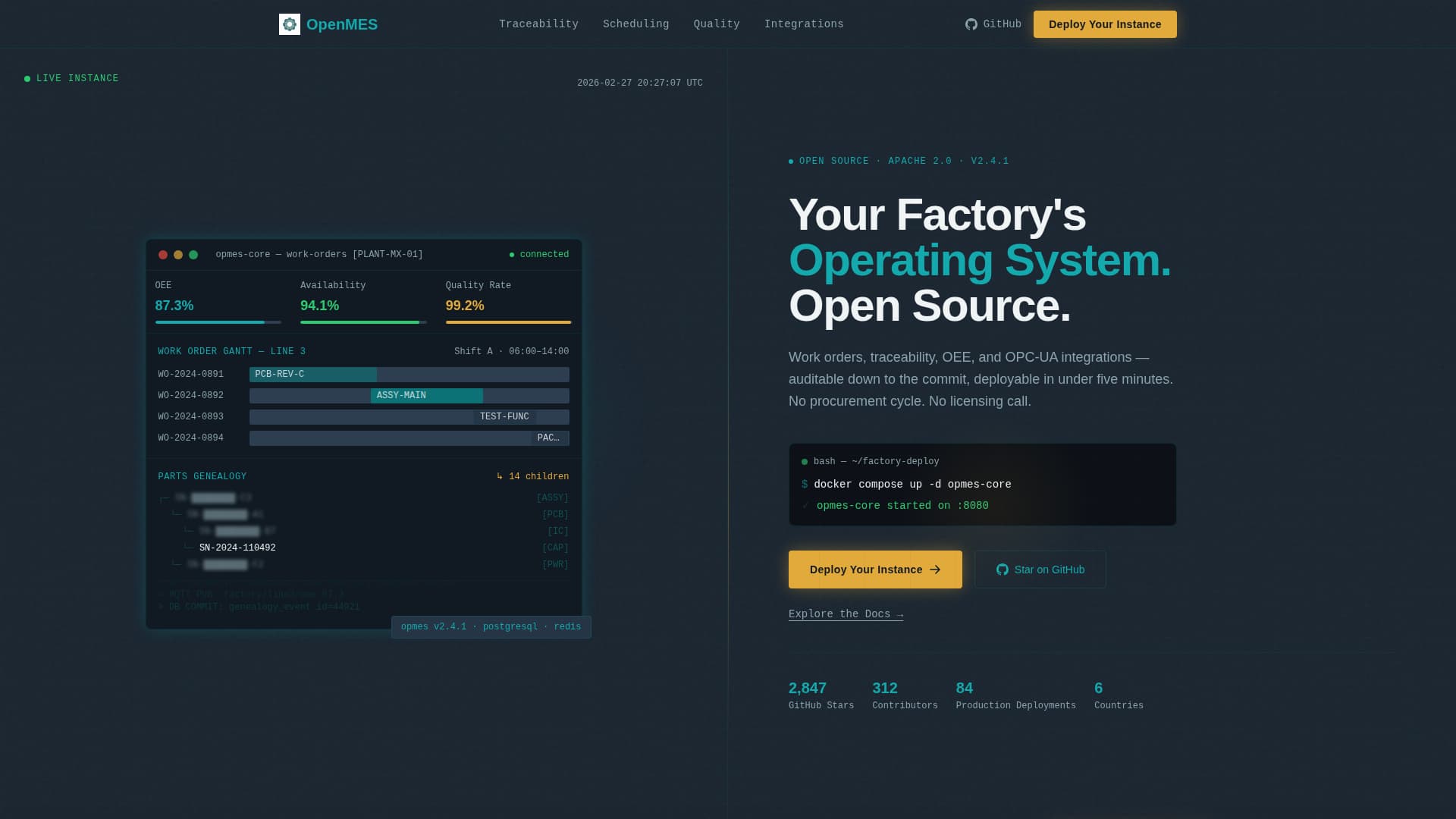Image resolution: width=1456 pixels, height=819 pixels.
Task: Click the GitHub octocat icon in navbar
Action: pos(971,24)
